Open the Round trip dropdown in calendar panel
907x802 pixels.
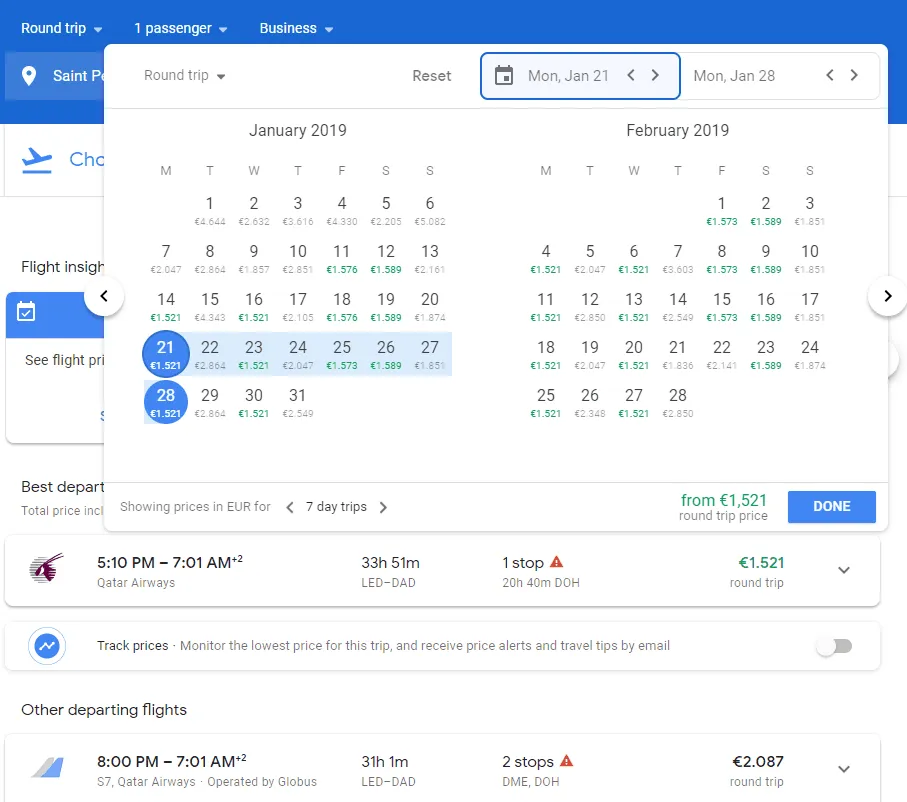[x=185, y=76]
